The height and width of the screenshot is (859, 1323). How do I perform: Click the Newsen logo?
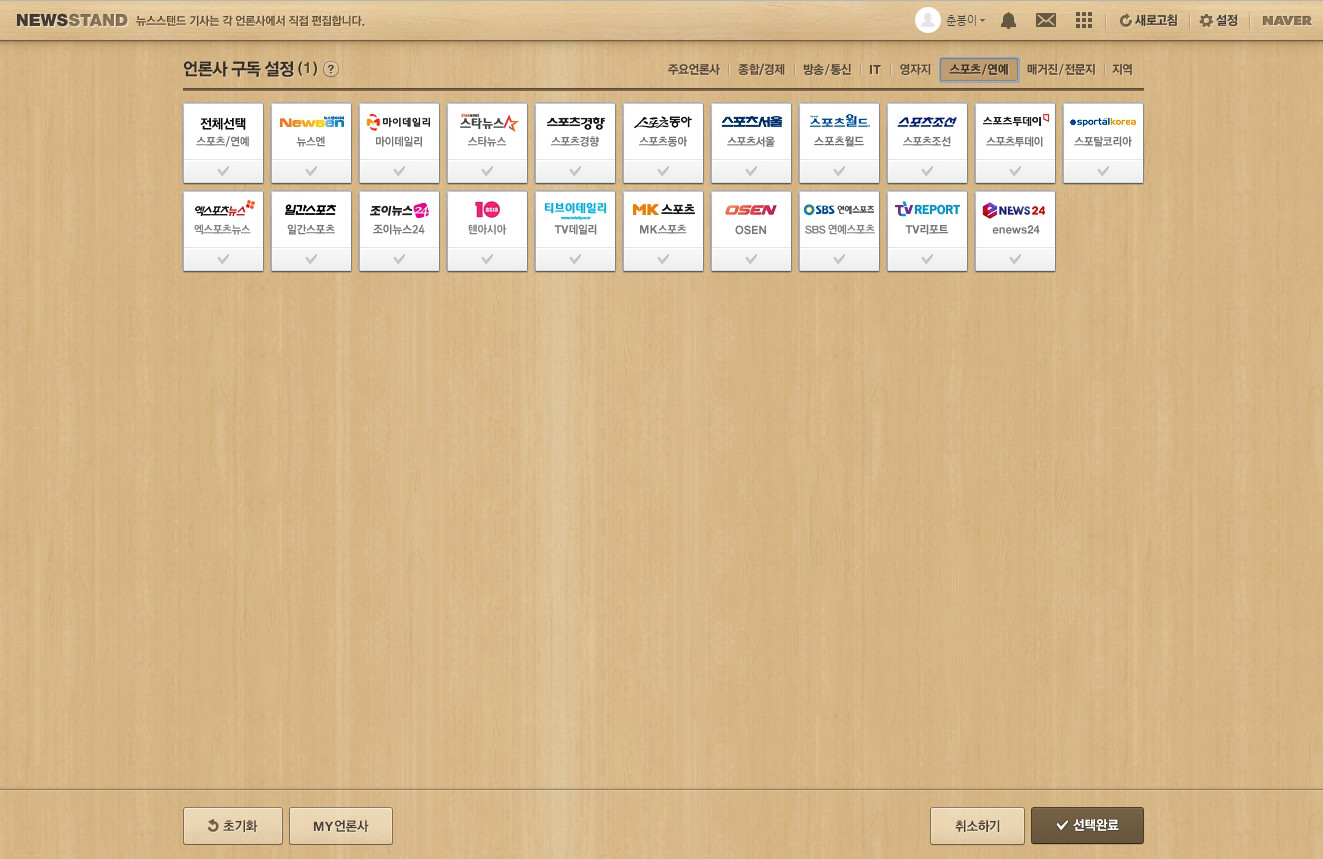pyautogui.click(x=311, y=122)
